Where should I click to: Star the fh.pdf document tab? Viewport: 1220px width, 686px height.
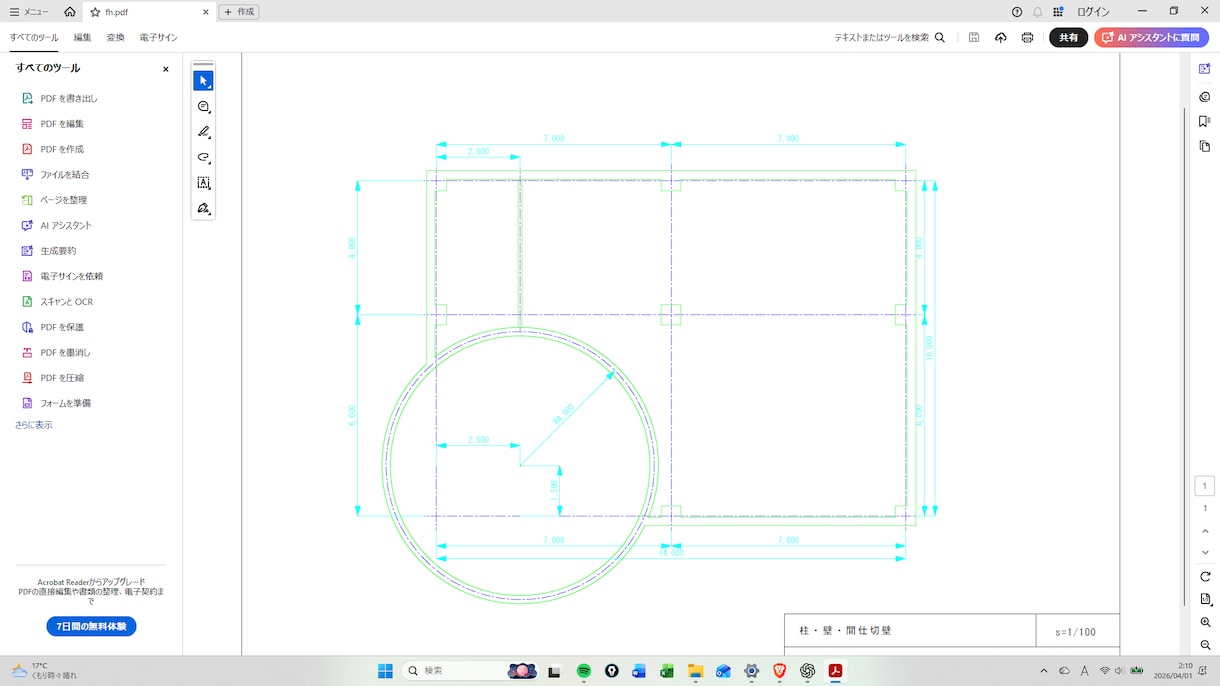click(95, 12)
